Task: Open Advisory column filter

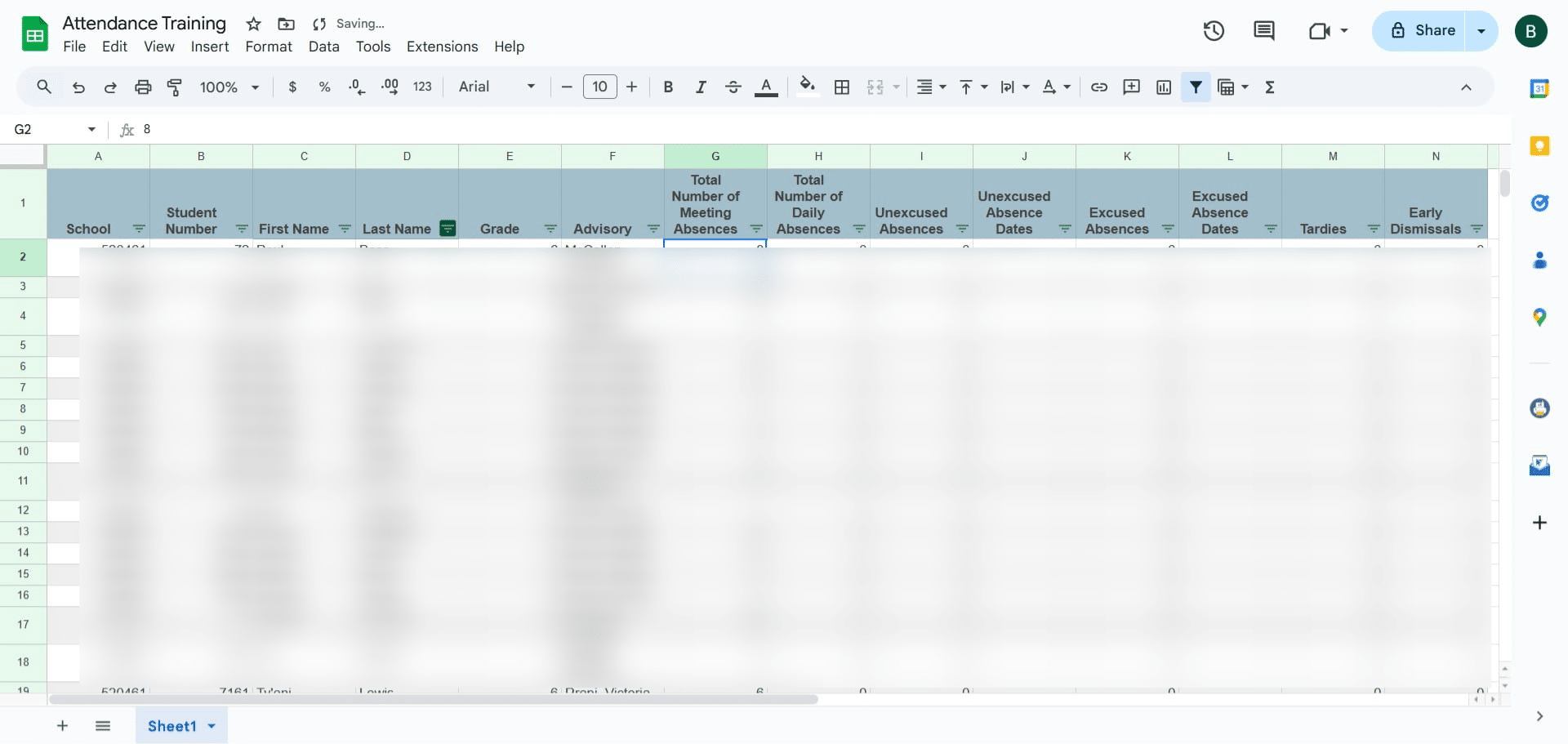Action: (x=653, y=229)
